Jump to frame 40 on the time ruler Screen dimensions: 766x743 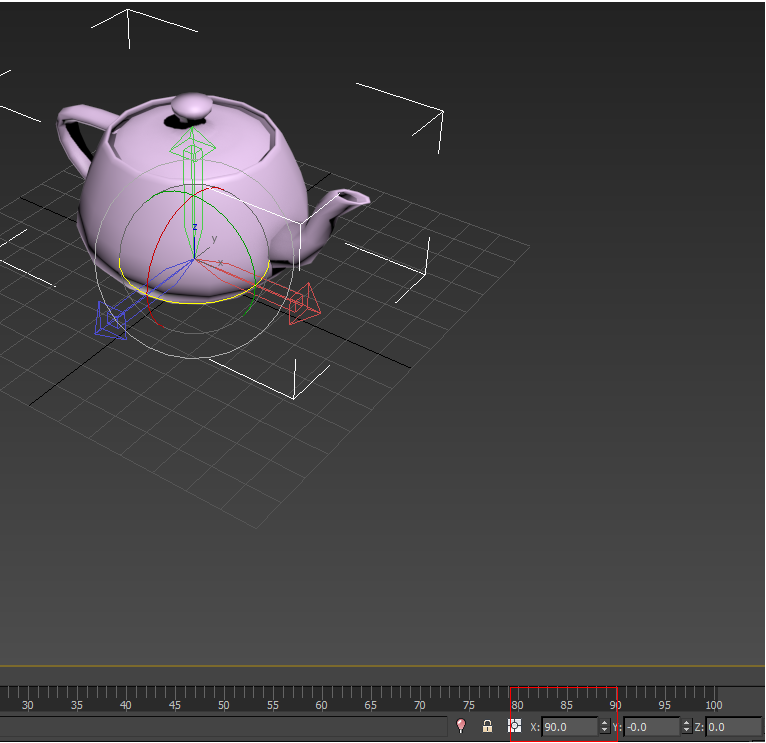pos(126,705)
